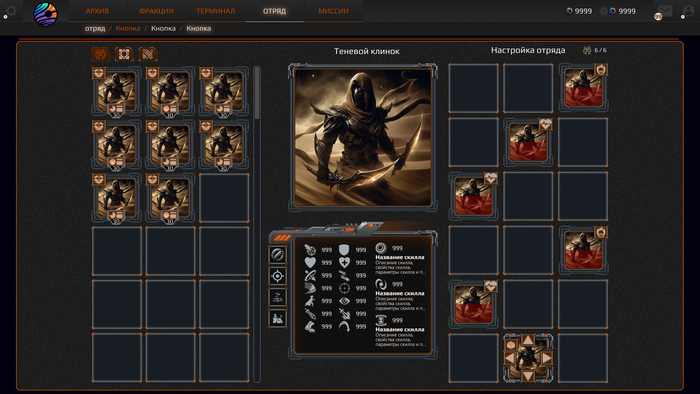Click the roster list vertical scrollbar
The width and height of the screenshot is (700, 394).
coord(257,223)
